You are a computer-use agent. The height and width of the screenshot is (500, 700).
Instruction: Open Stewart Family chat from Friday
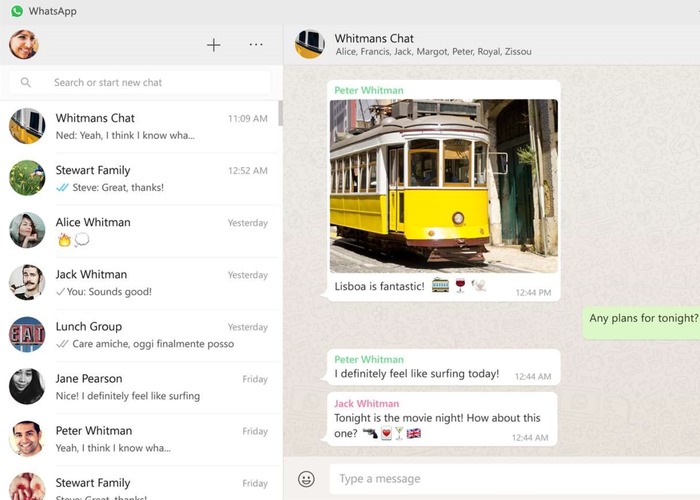(139, 483)
